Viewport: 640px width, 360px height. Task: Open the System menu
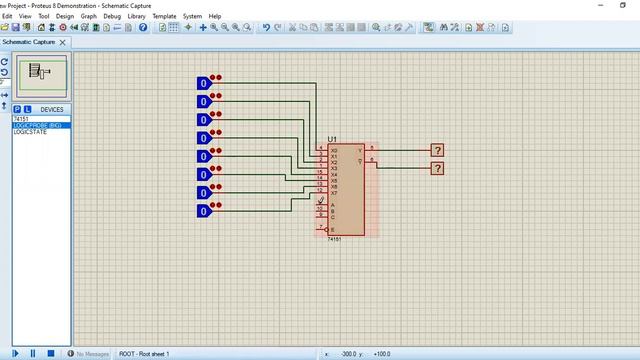pos(192,16)
